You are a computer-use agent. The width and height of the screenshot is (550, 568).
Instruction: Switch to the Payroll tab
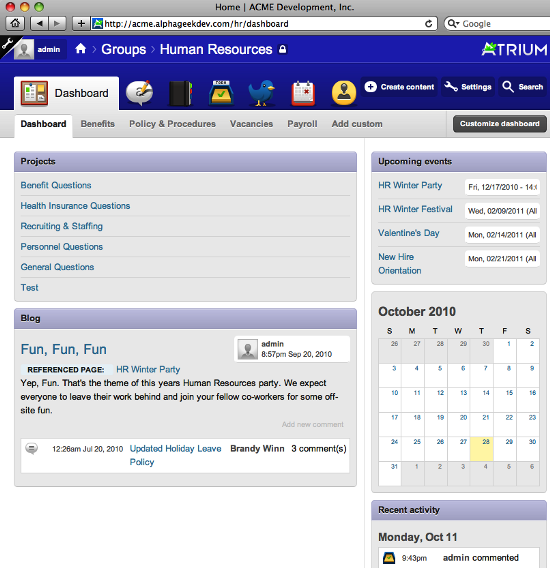point(302,124)
